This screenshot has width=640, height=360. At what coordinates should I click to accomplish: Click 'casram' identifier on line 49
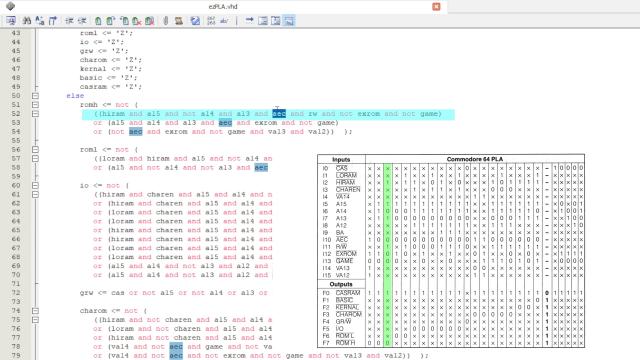[x=93, y=87]
